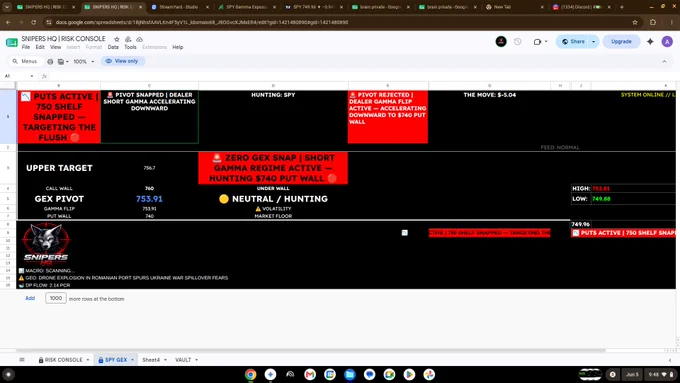Viewport: 680px width, 383px height.
Task: Select the HUNTING: SPY cell
Action: (x=273, y=117)
